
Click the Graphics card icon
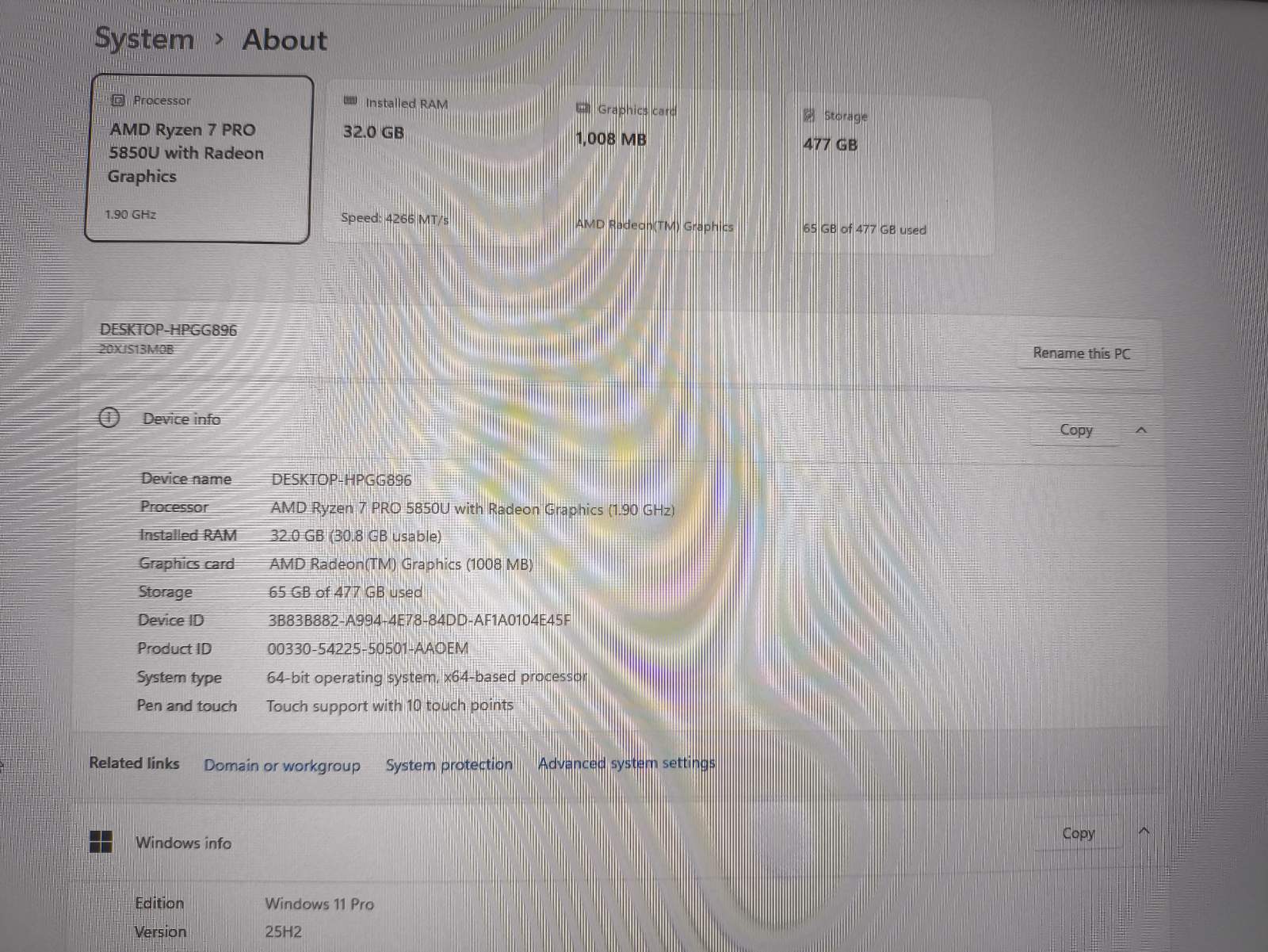[x=583, y=108]
